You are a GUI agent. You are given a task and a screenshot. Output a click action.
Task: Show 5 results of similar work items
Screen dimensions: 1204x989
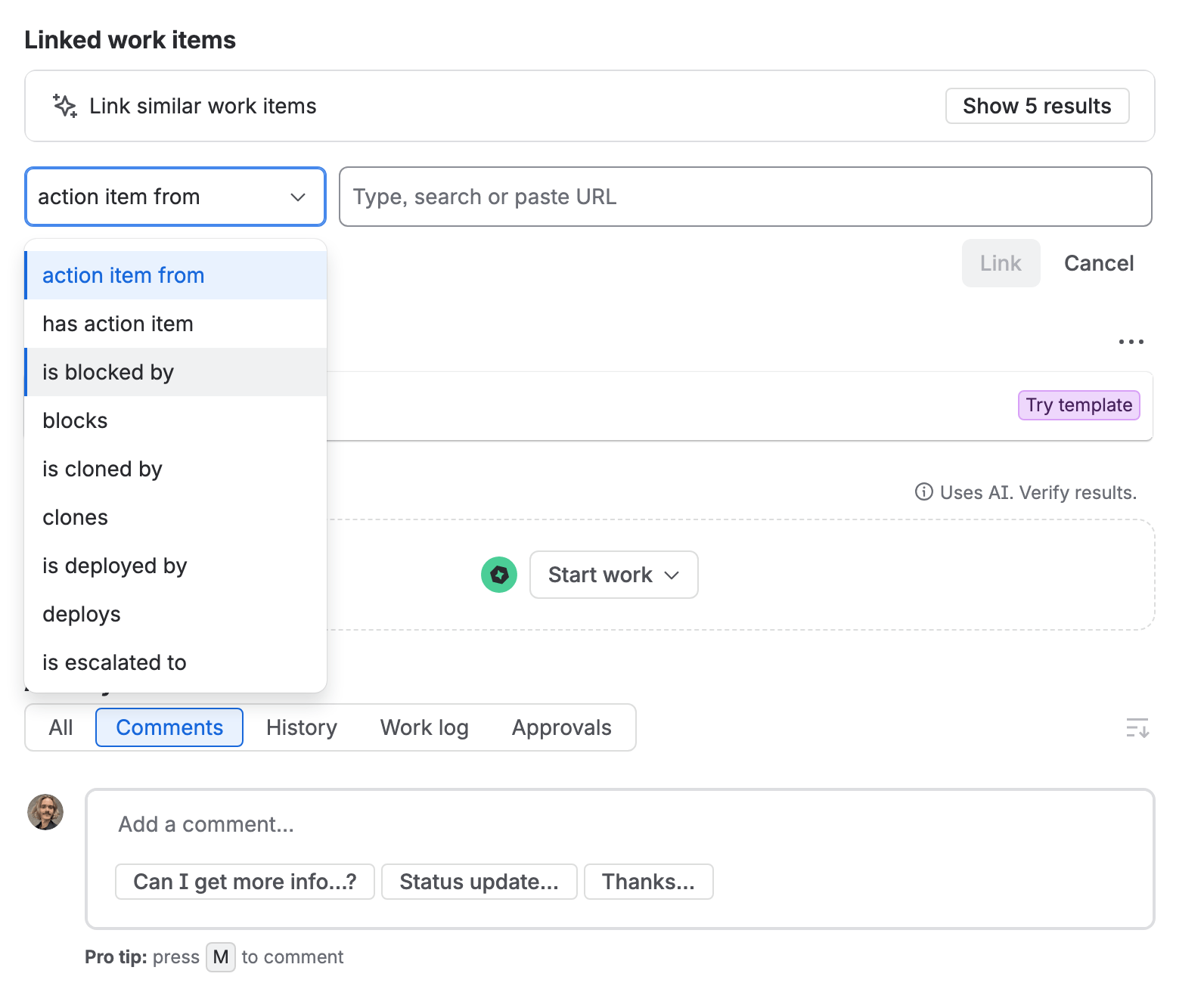pyautogui.click(x=1037, y=106)
